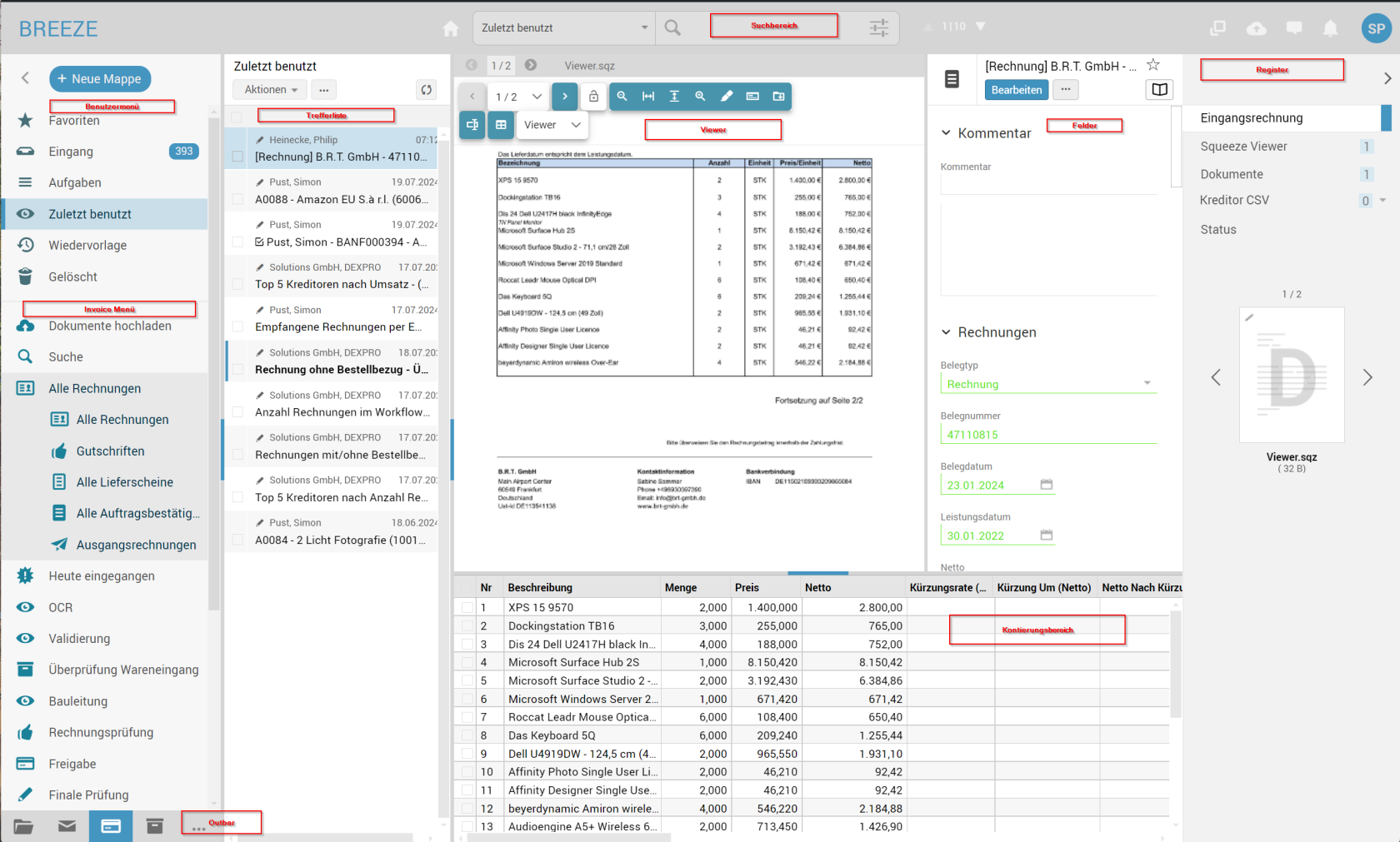Open the notifications bell
1400x842 pixels.
(1331, 28)
